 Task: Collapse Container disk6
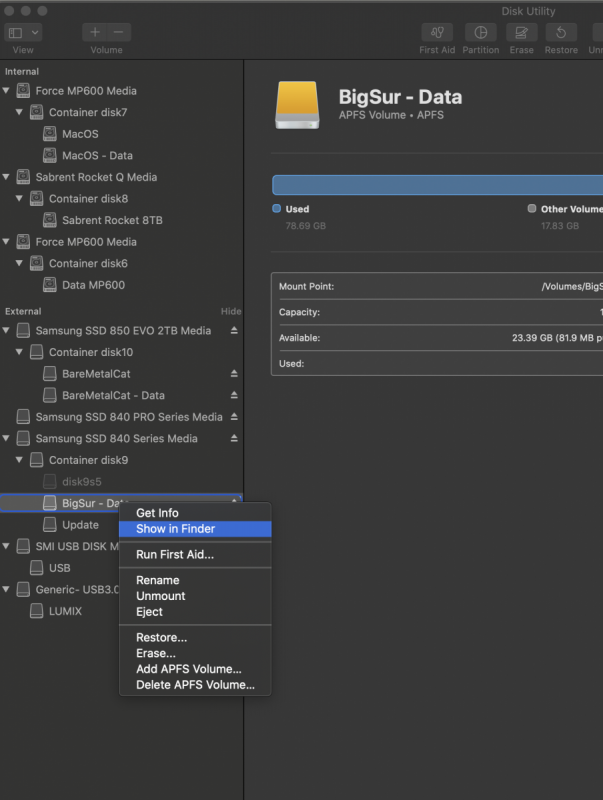[19, 263]
